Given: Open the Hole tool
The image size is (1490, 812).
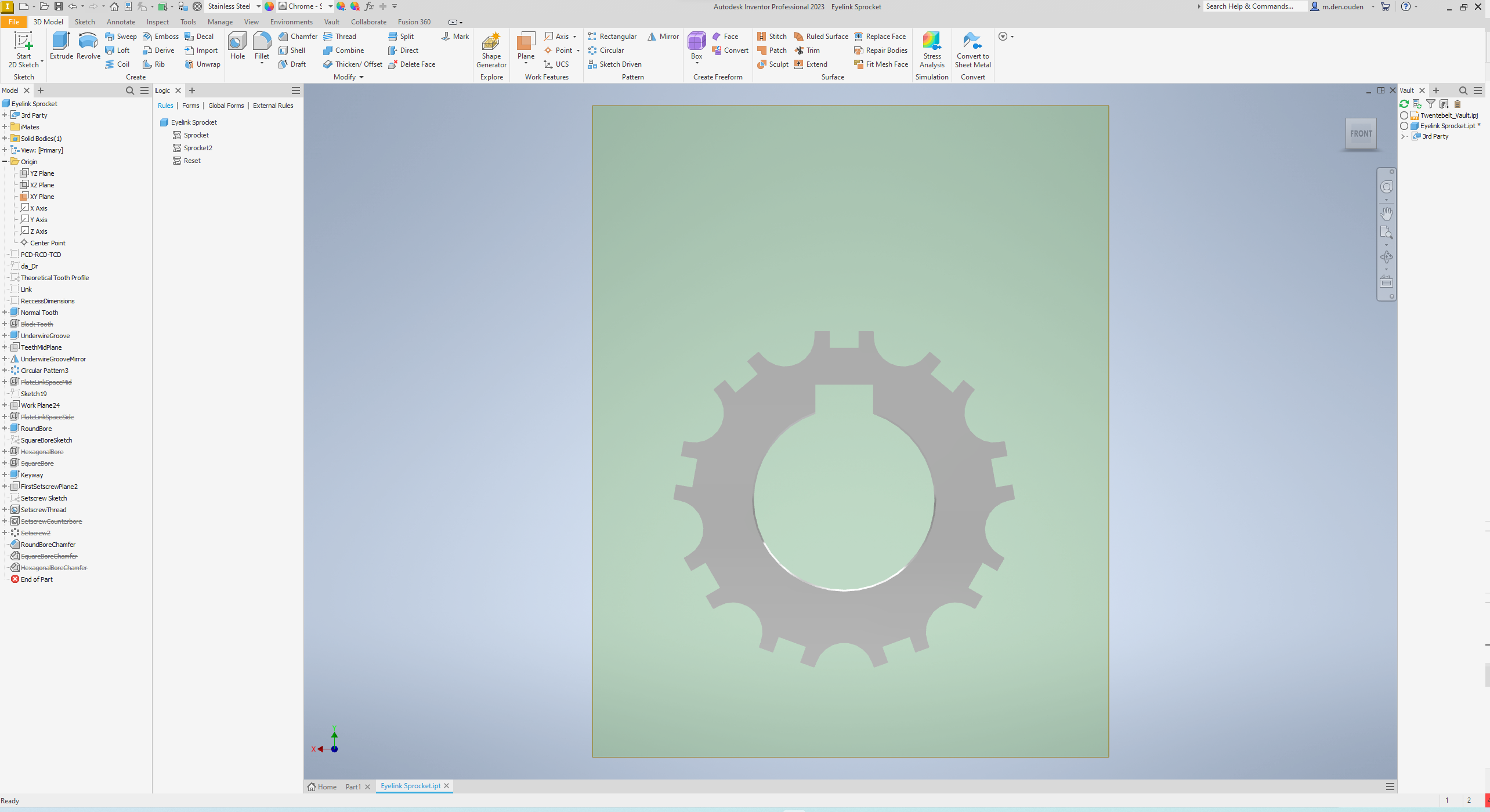Looking at the screenshot, I should [237, 46].
